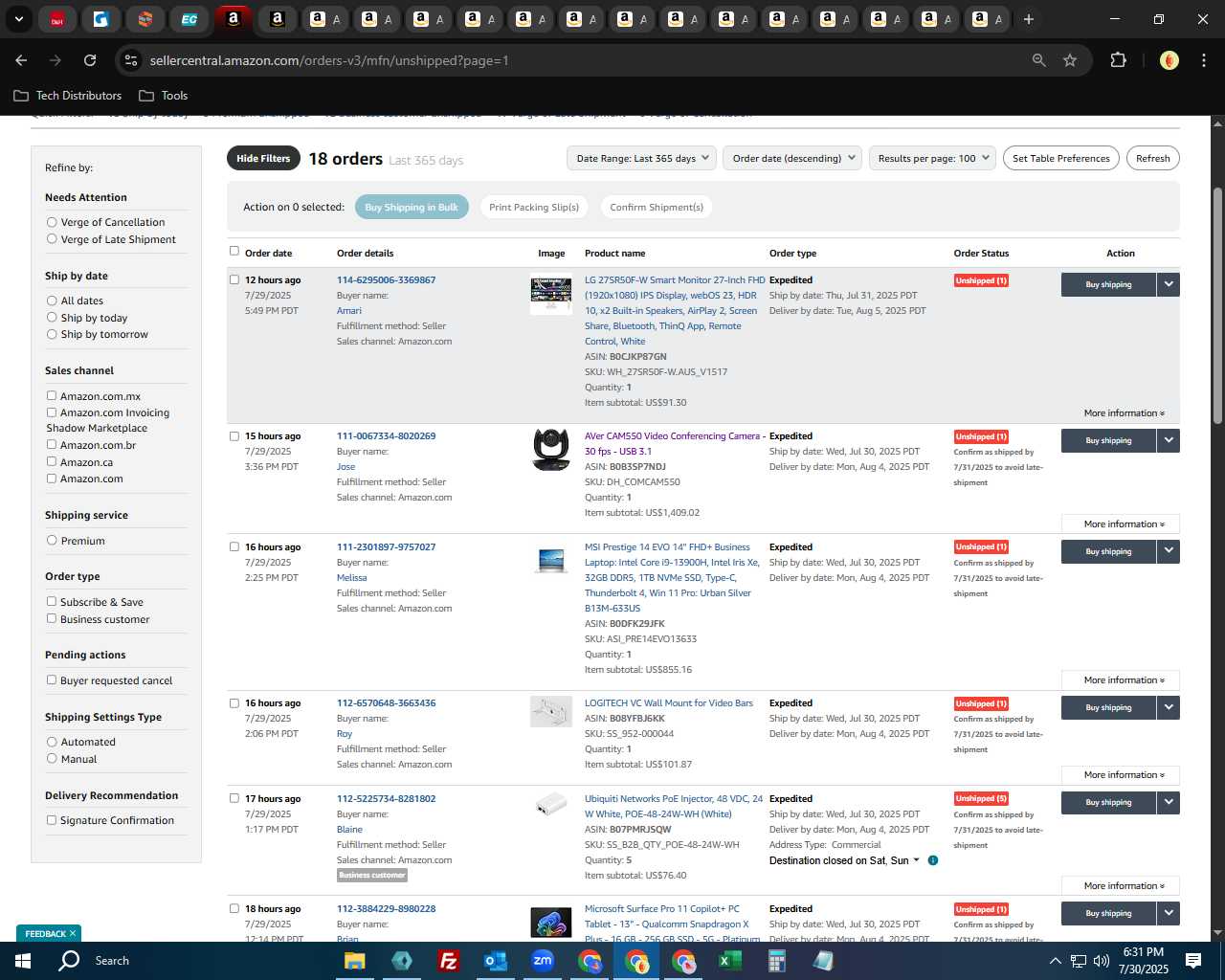
Task: Click the Hide Filters button
Action: click(263, 158)
